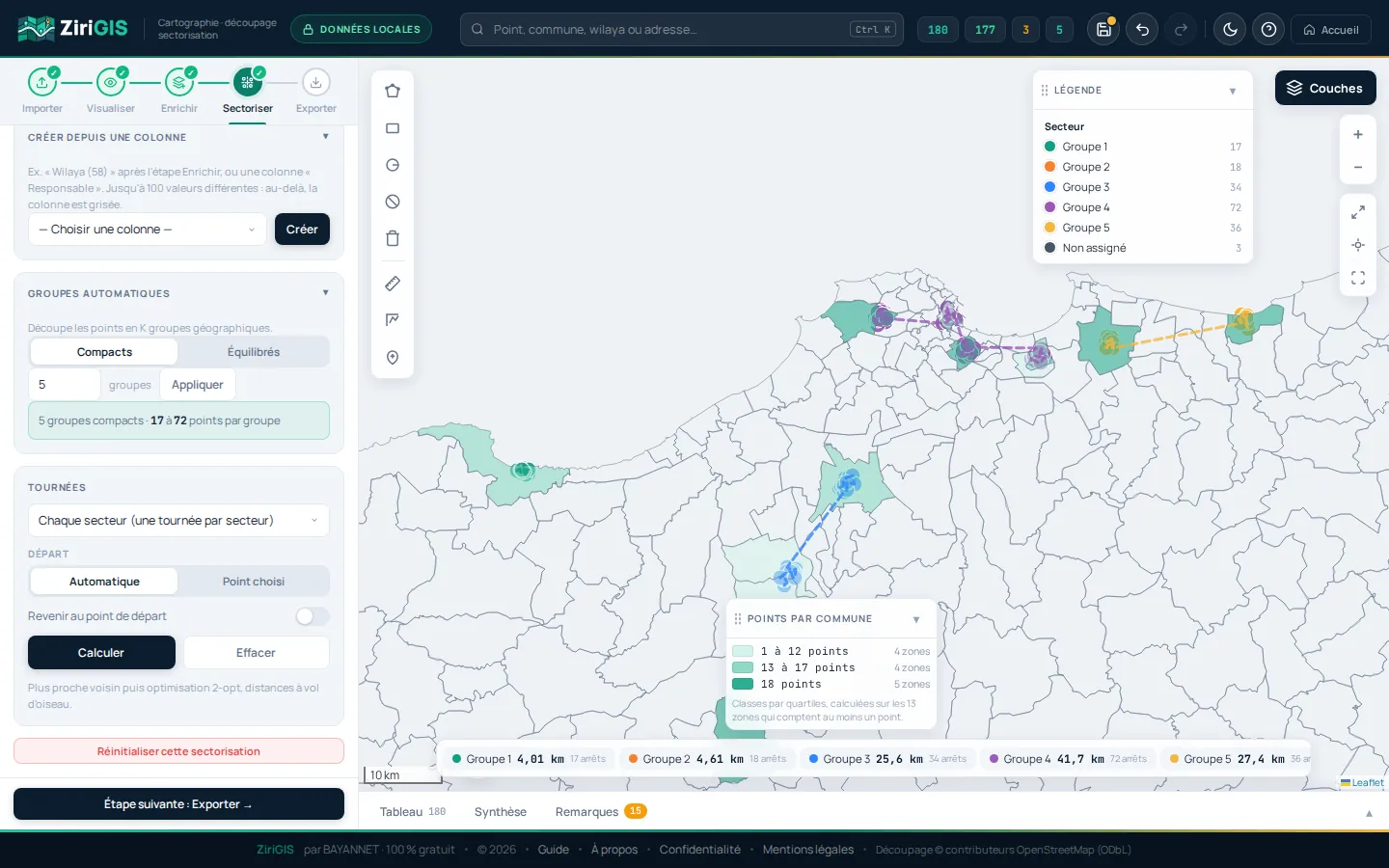Open the Couches layers button
This screenshot has width=1389, height=868.
coord(1325,88)
